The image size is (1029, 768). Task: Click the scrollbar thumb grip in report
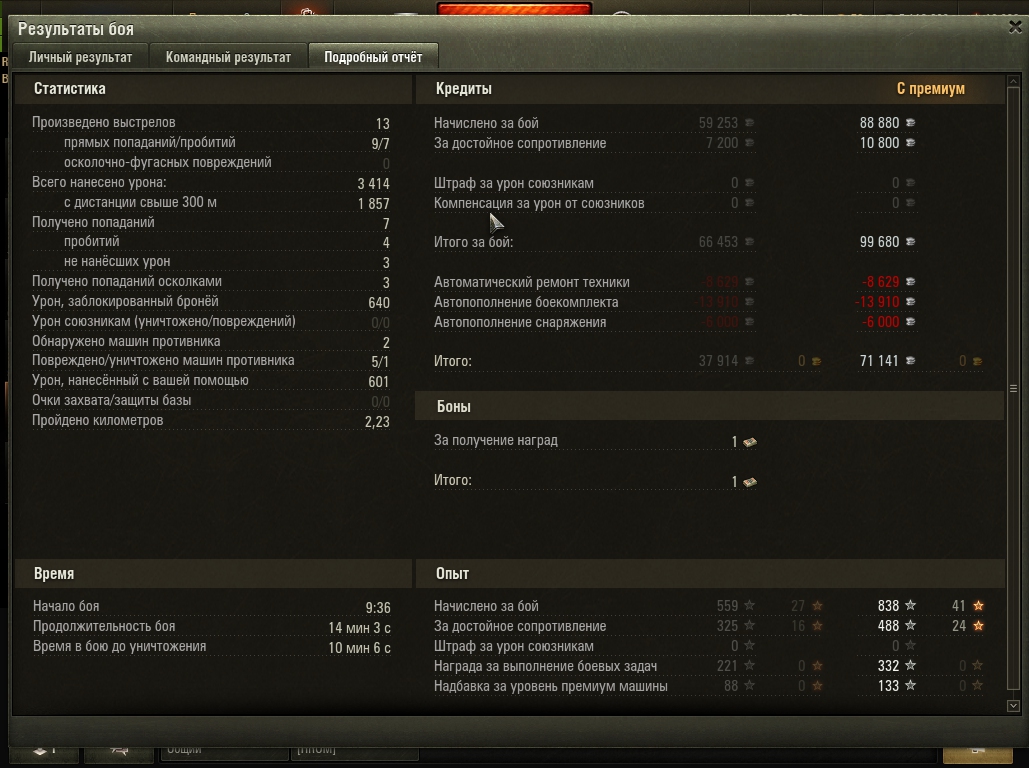pyautogui.click(x=1013, y=389)
